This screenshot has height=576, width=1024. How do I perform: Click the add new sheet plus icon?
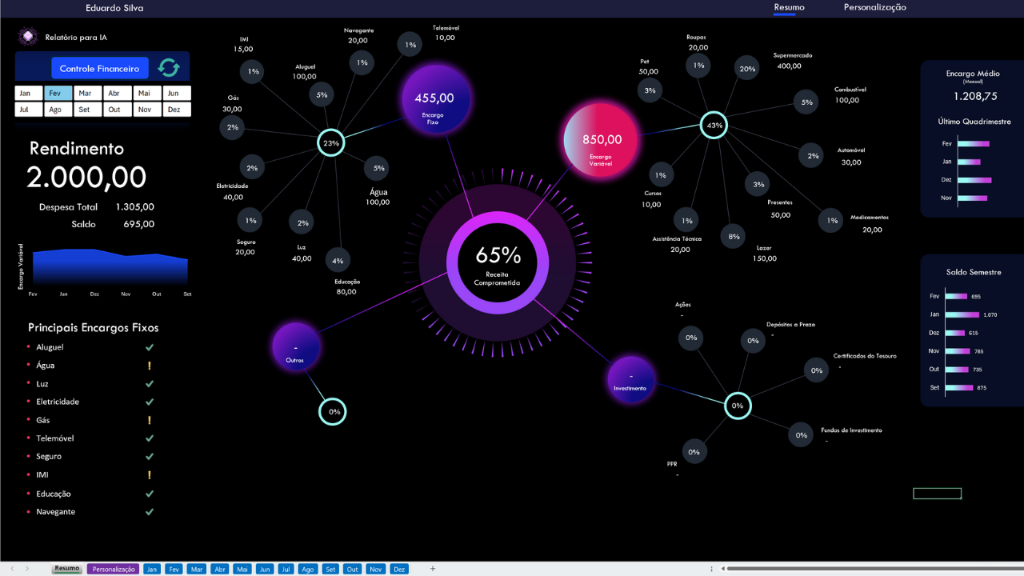click(x=432, y=568)
